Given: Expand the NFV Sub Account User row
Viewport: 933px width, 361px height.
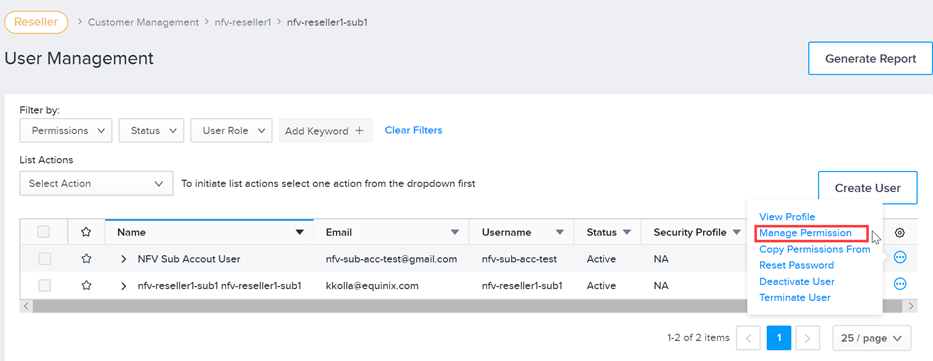Looking at the screenshot, I should coord(124,259).
